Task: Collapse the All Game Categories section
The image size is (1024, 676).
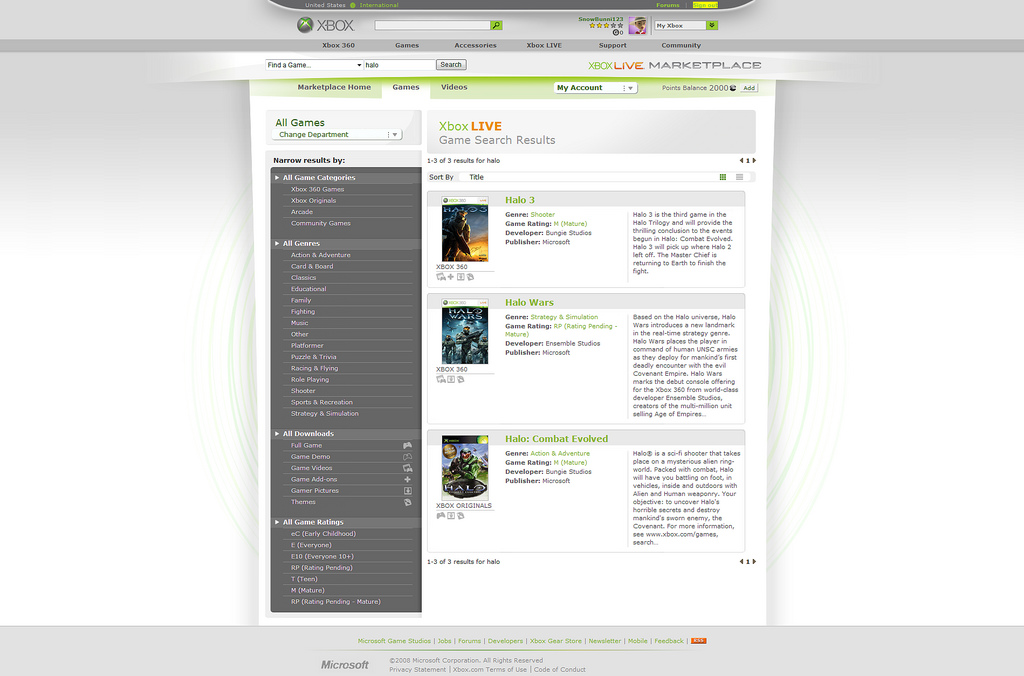Action: (x=277, y=178)
